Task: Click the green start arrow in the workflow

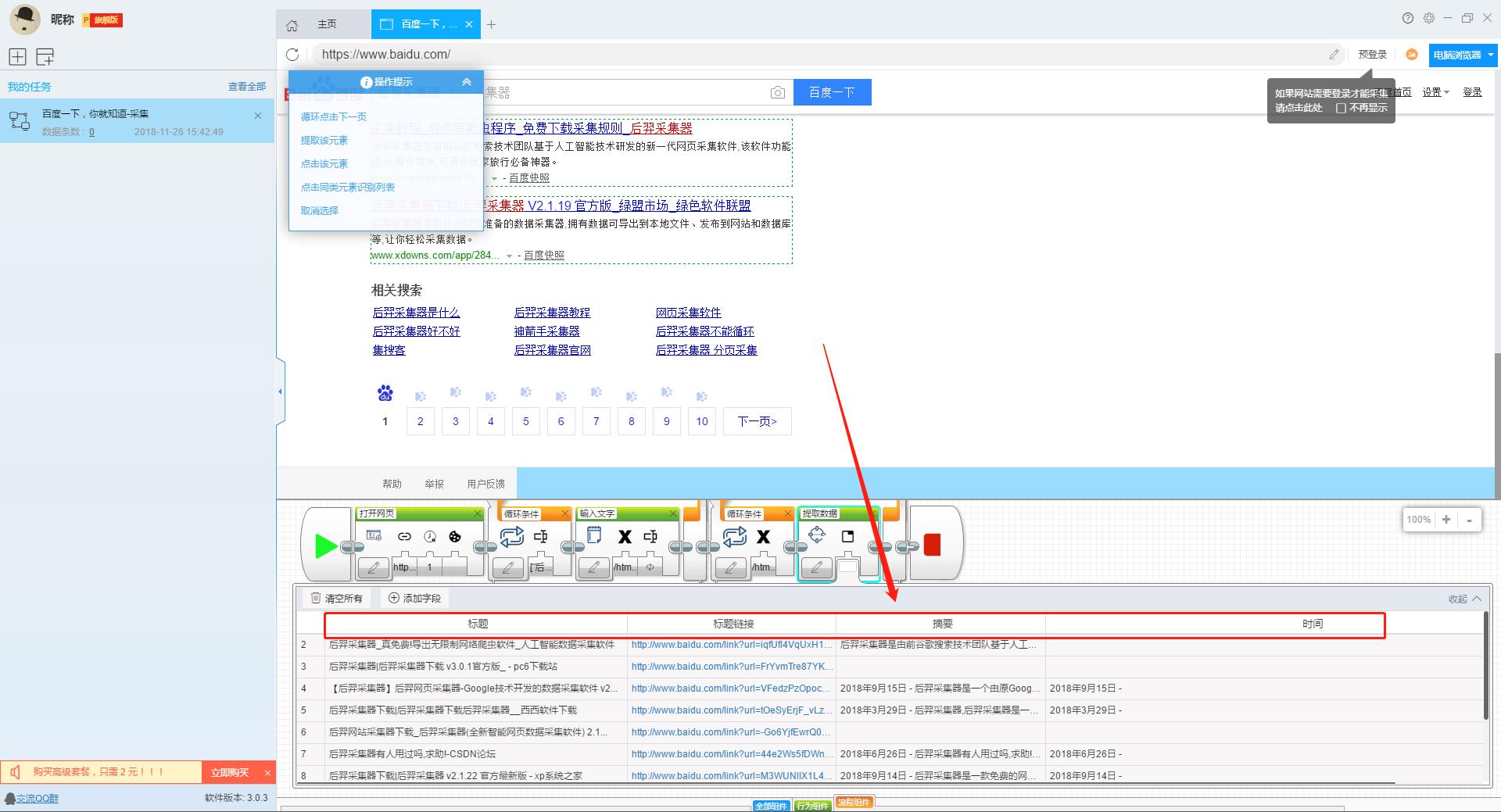Action: click(x=326, y=546)
